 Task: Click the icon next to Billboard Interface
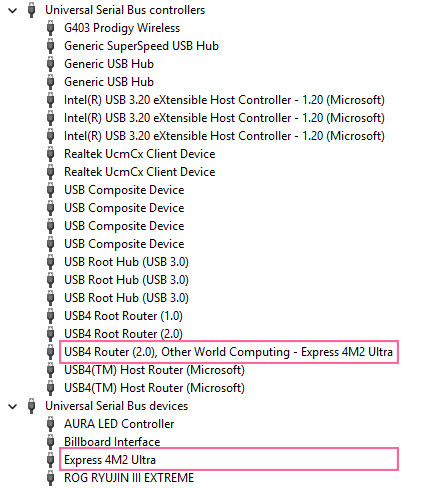pos(50,442)
